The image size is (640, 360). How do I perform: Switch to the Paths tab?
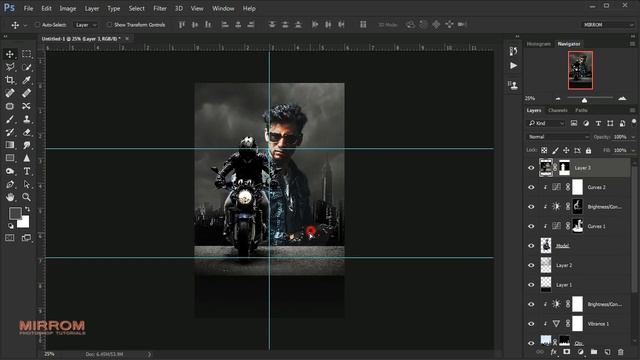tap(581, 110)
